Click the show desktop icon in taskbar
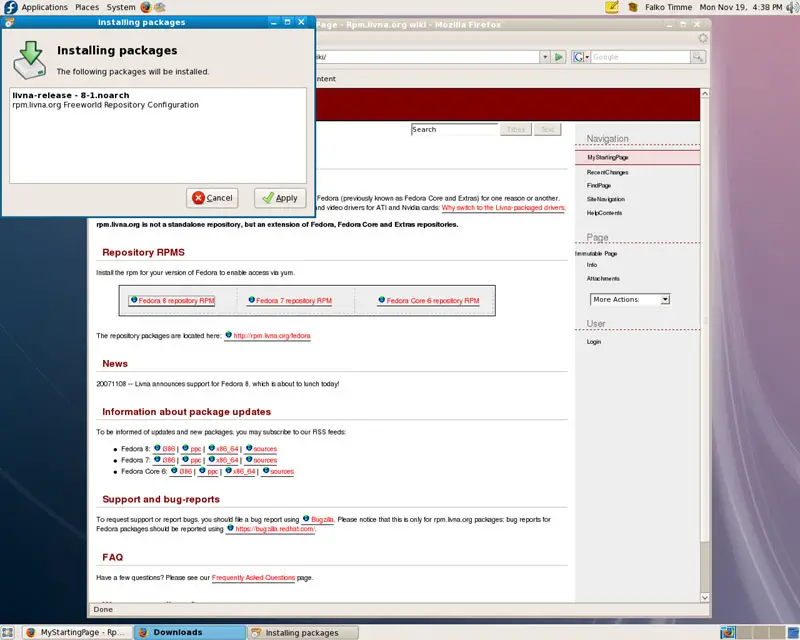The height and width of the screenshot is (640, 800). (x=7, y=632)
